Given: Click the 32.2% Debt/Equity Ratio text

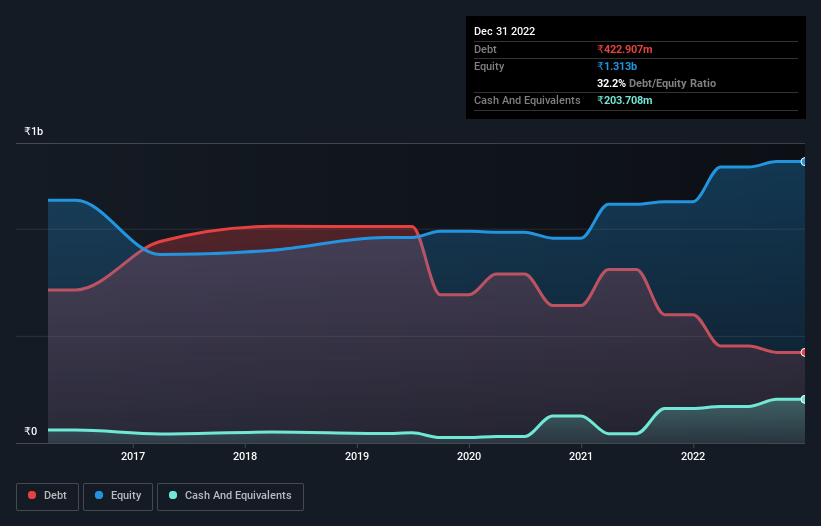Looking at the screenshot, I should tap(657, 83).
